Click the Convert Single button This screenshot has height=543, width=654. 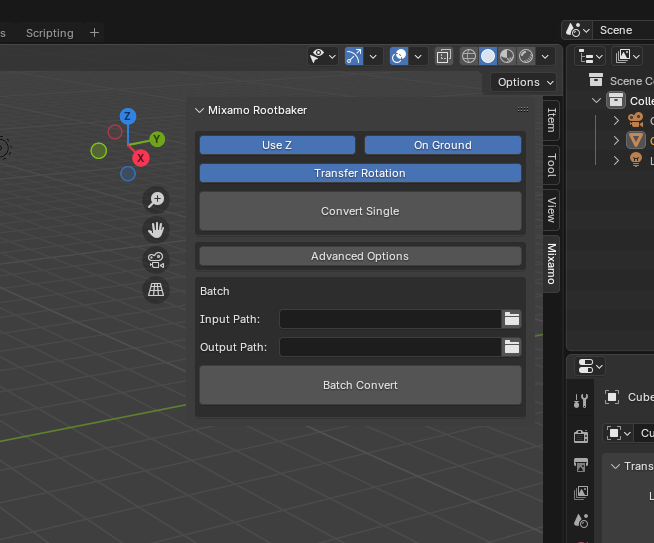coord(360,211)
